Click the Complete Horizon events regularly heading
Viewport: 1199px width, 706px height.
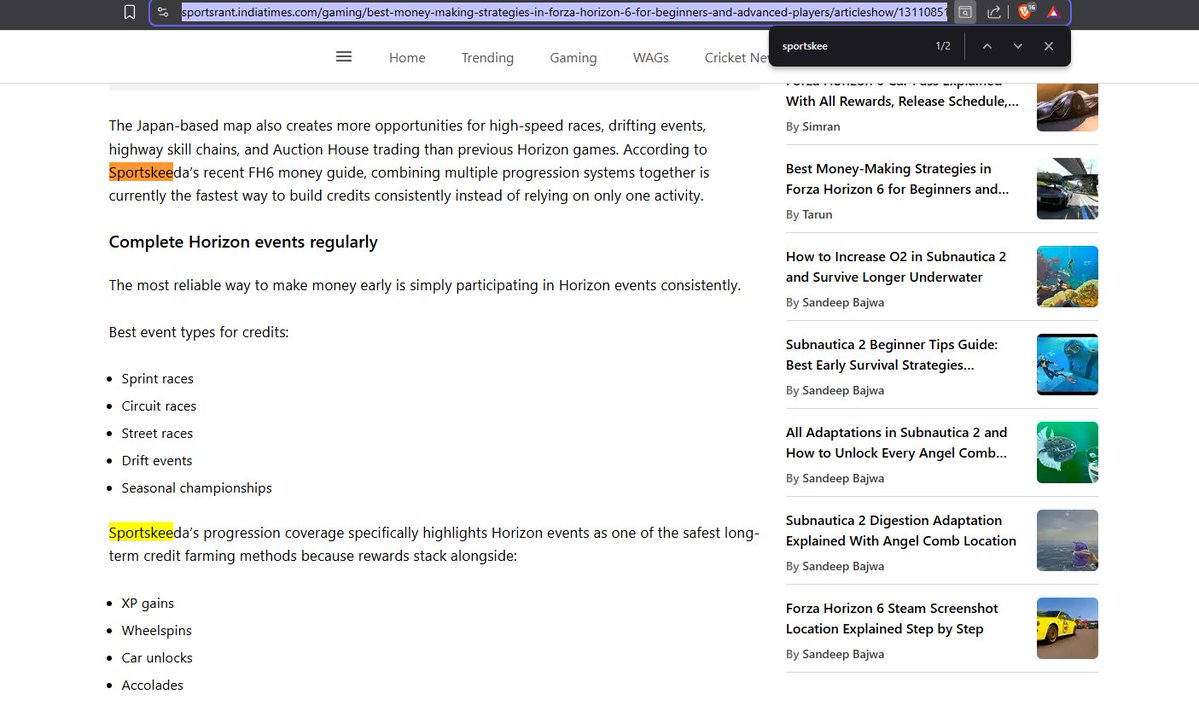coord(243,242)
